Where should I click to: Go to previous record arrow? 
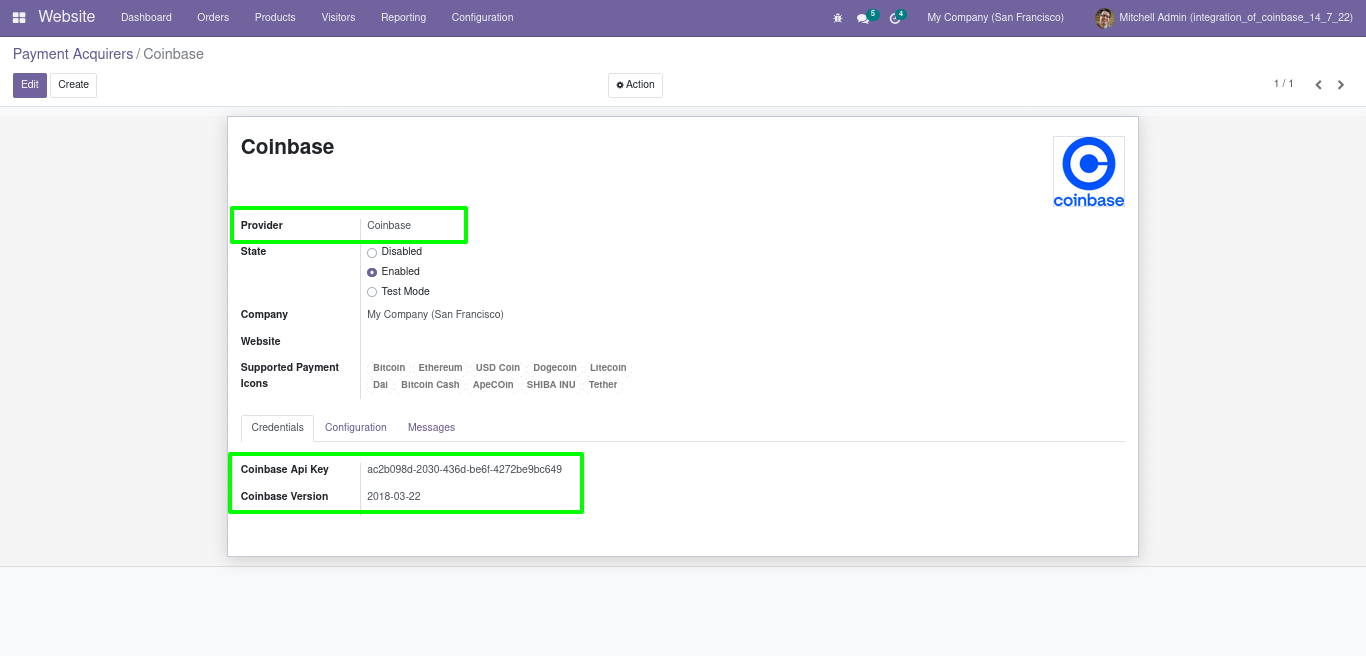click(1318, 85)
